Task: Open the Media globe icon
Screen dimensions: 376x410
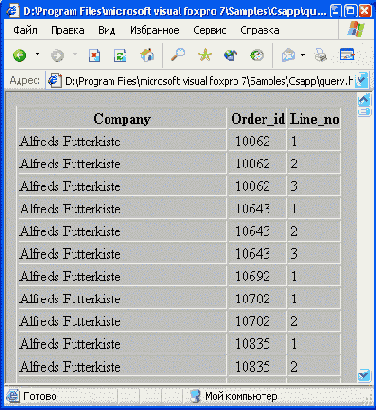Action: coord(230,55)
